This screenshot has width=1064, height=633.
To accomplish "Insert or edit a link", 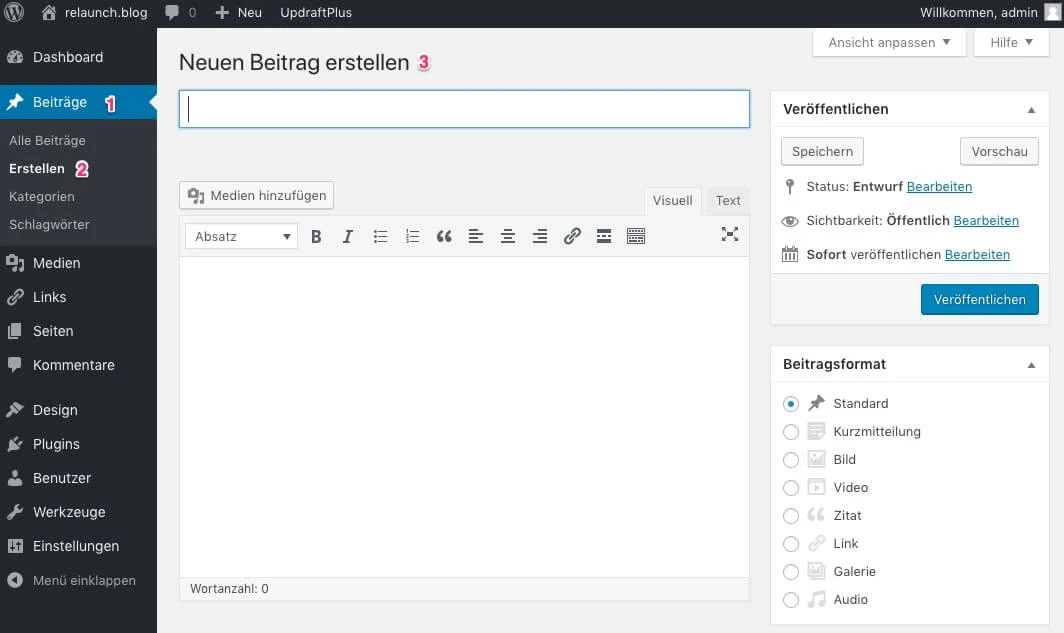I will click(572, 236).
